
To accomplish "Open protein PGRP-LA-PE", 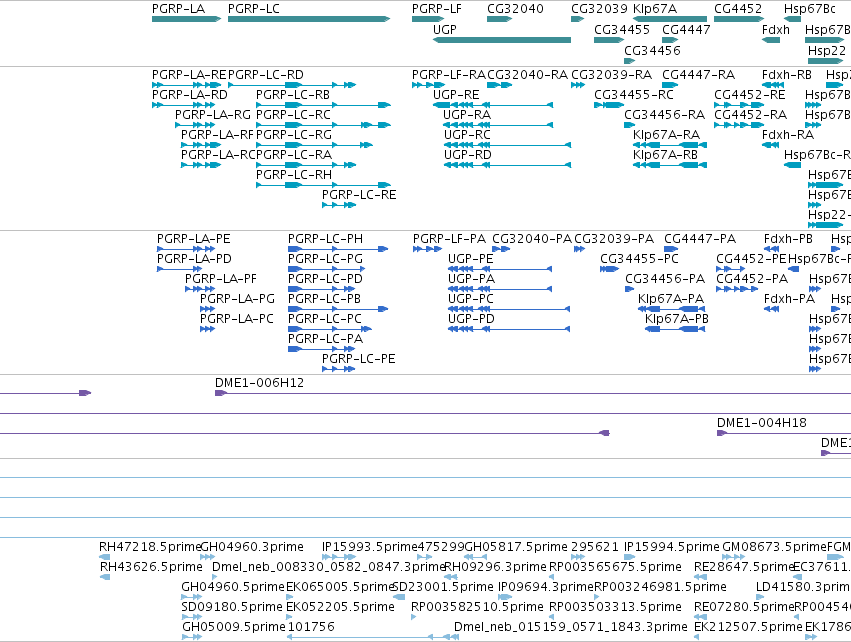I will [x=193, y=238].
